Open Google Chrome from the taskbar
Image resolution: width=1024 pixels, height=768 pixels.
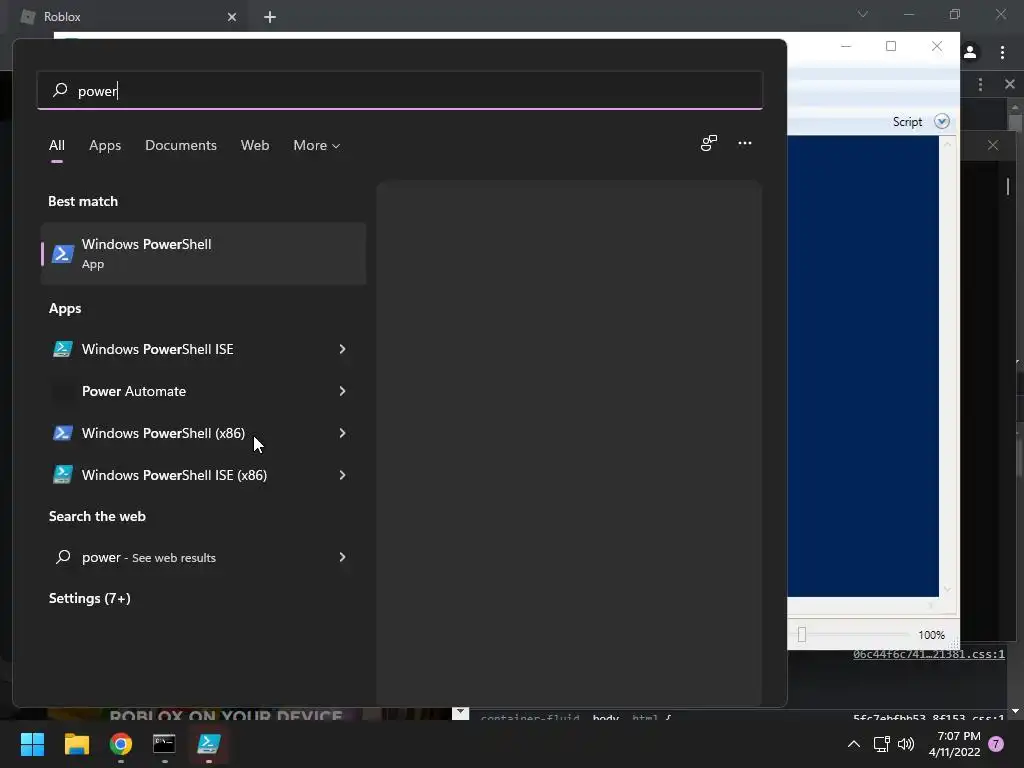(x=121, y=744)
